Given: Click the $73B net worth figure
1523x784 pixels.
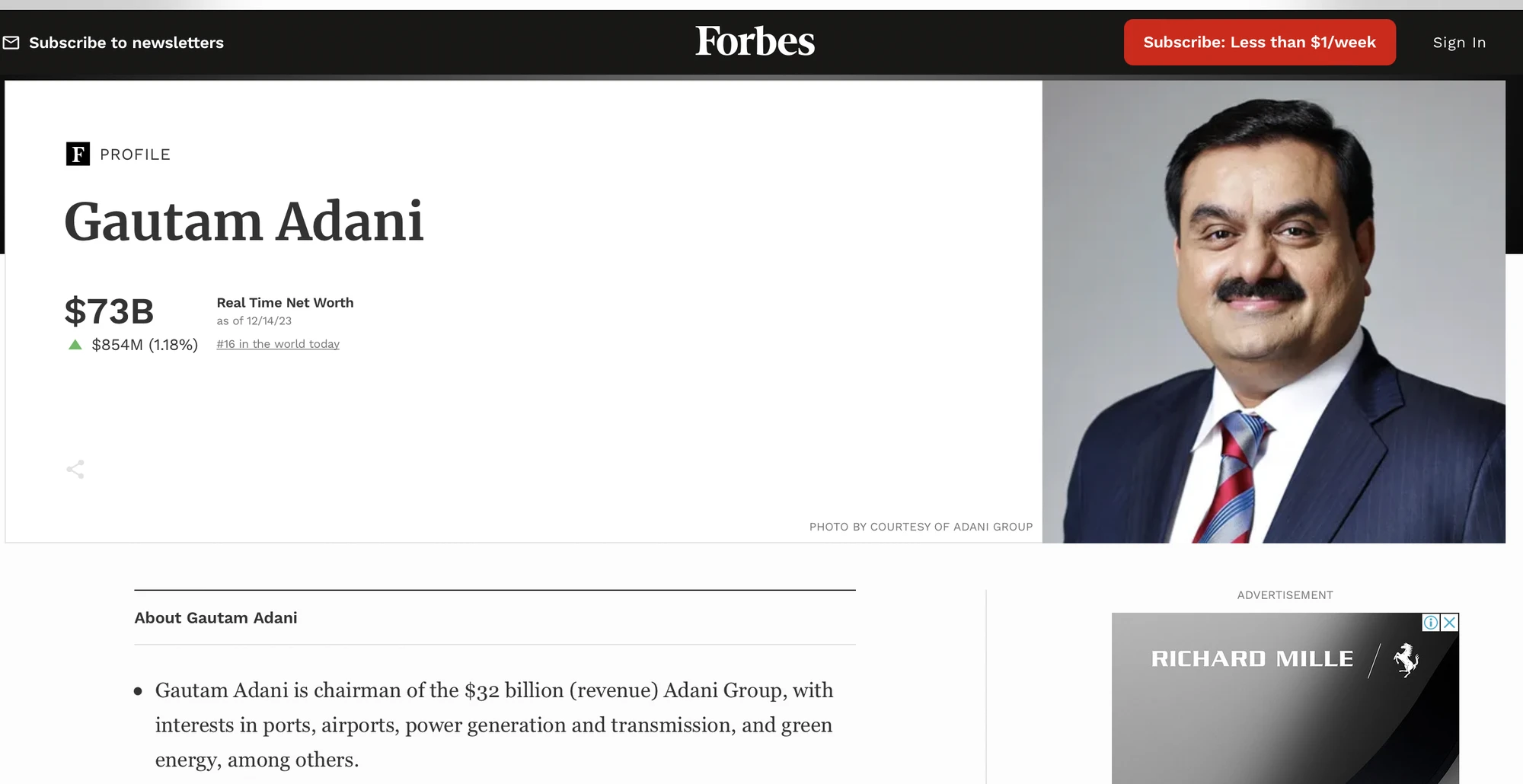Looking at the screenshot, I should (109, 311).
